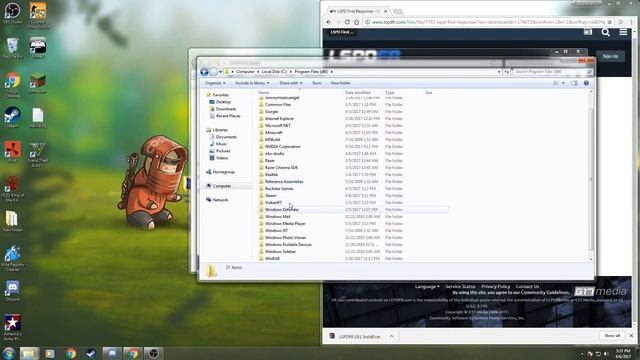Open the Wise Registry Cleaner shortcut
Screen dimensions: 640x360
click(x=12, y=258)
